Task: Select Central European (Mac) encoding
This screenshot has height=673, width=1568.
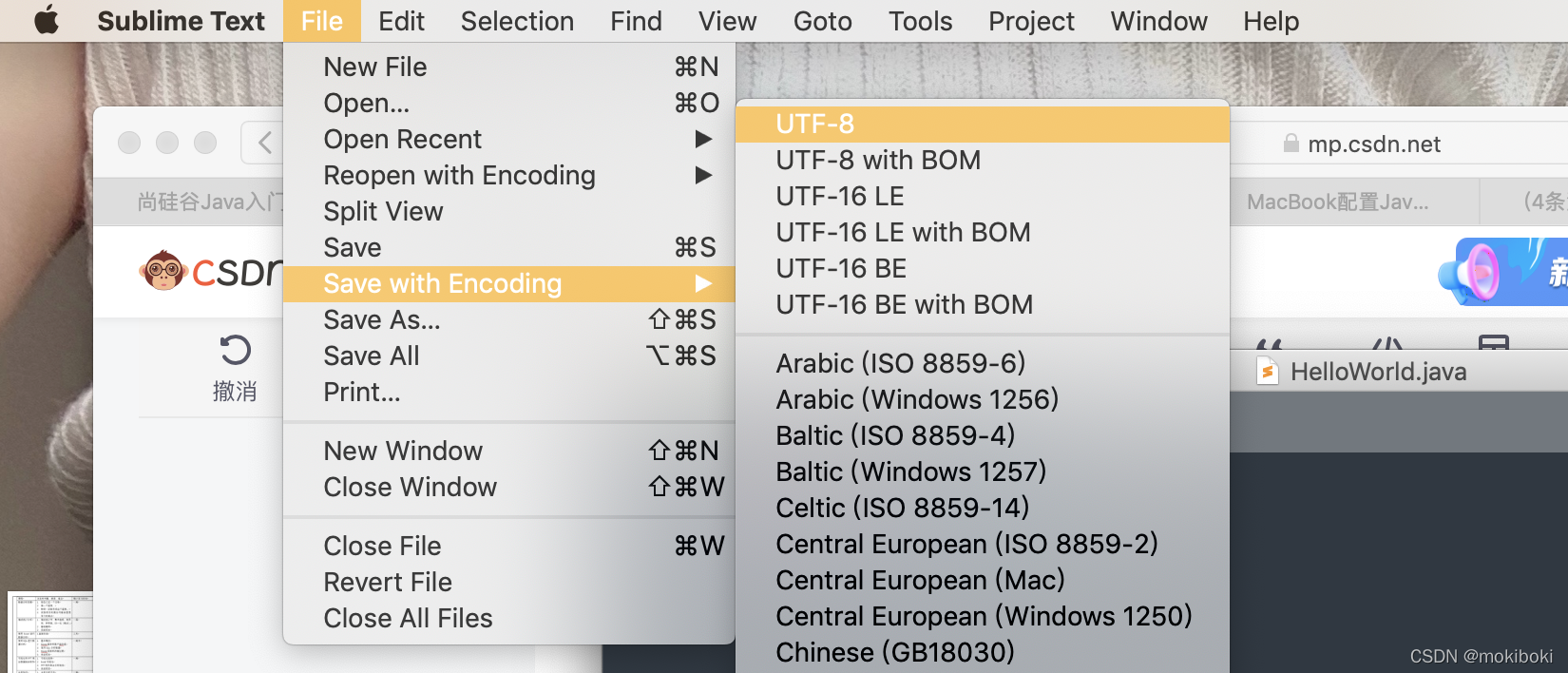Action: click(x=983, y=580)
